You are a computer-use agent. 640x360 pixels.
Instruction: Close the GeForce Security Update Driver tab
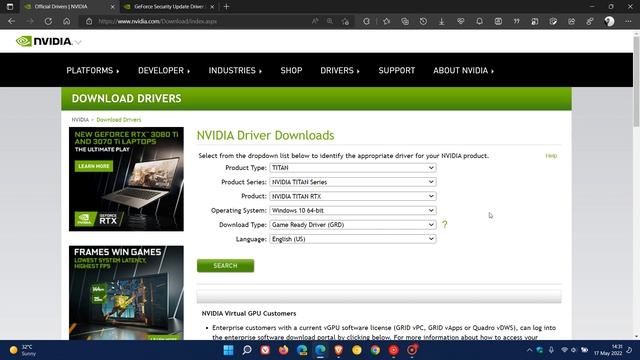click(x=212, y=7)
